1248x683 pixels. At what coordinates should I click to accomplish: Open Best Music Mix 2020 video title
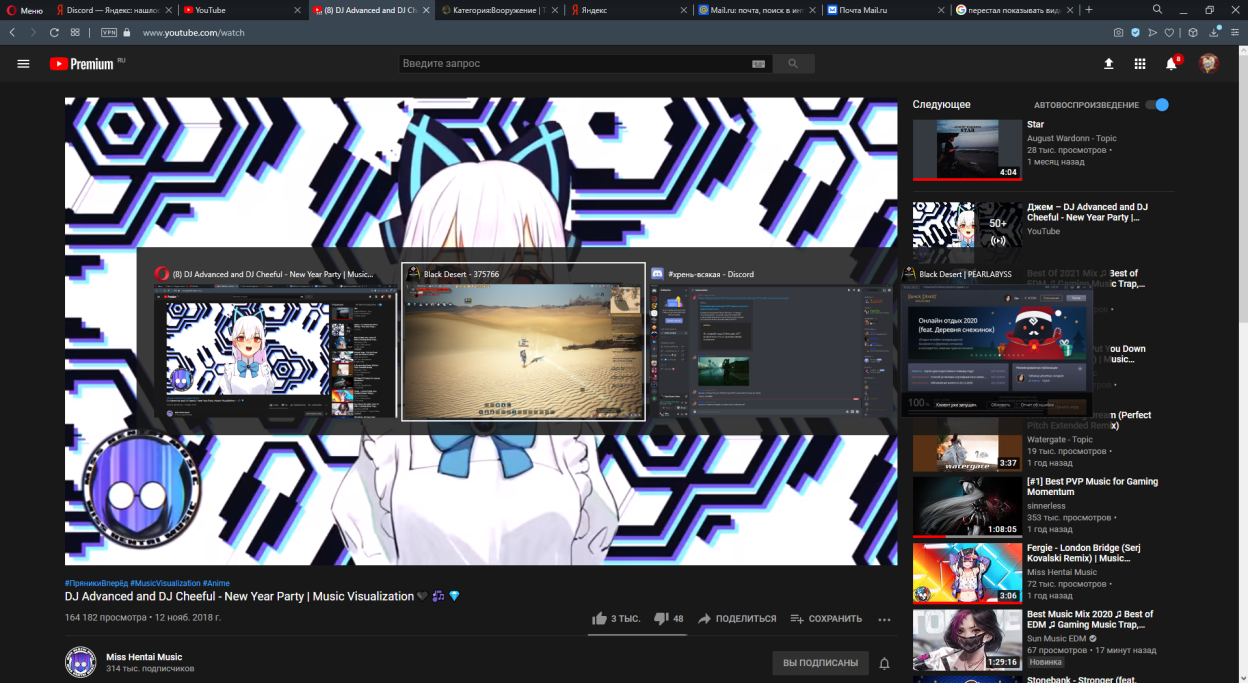[x=1090, y=619]
